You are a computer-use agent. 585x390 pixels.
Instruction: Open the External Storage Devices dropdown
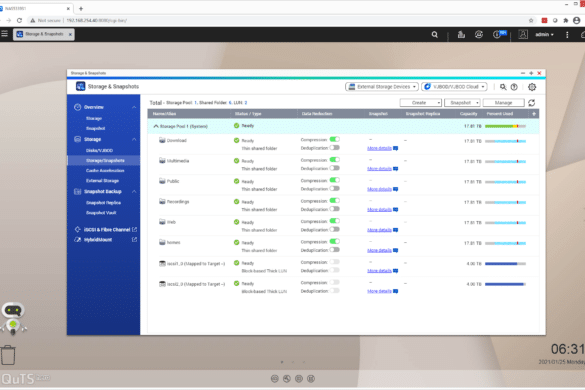click(x=382, y=87)
